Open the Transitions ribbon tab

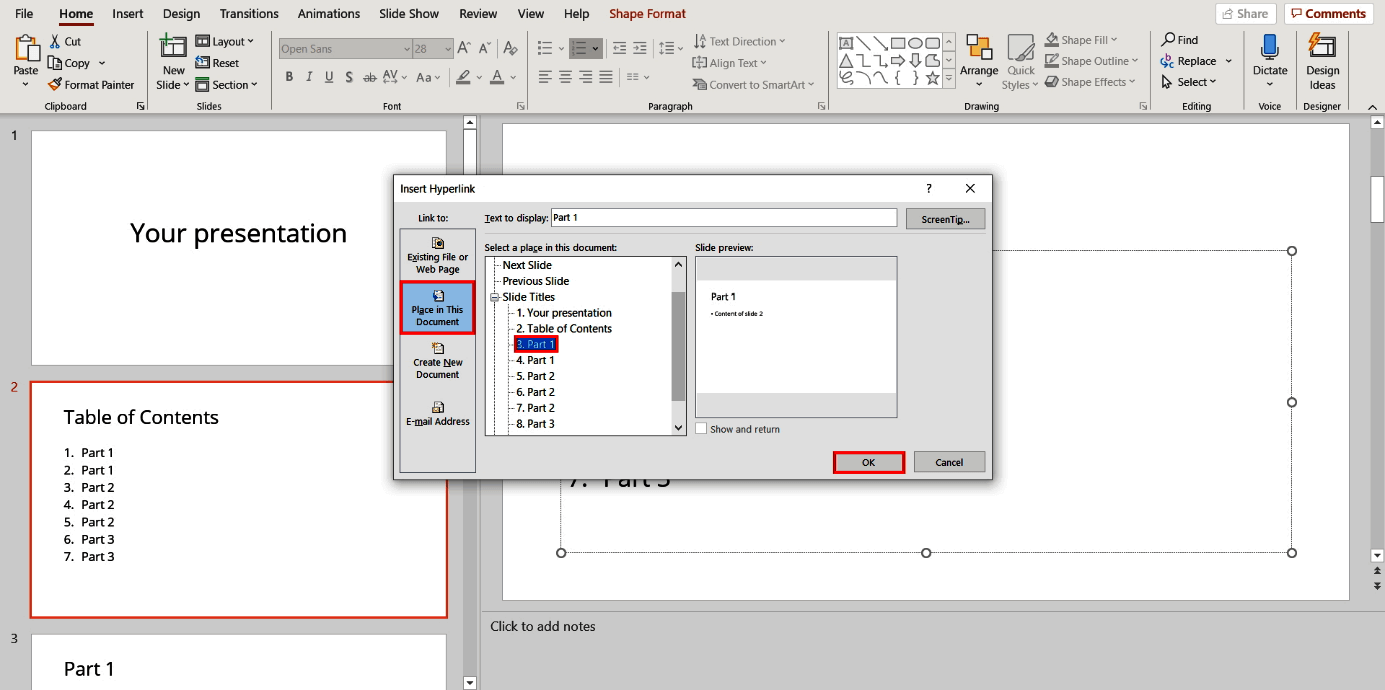(248, 14)
